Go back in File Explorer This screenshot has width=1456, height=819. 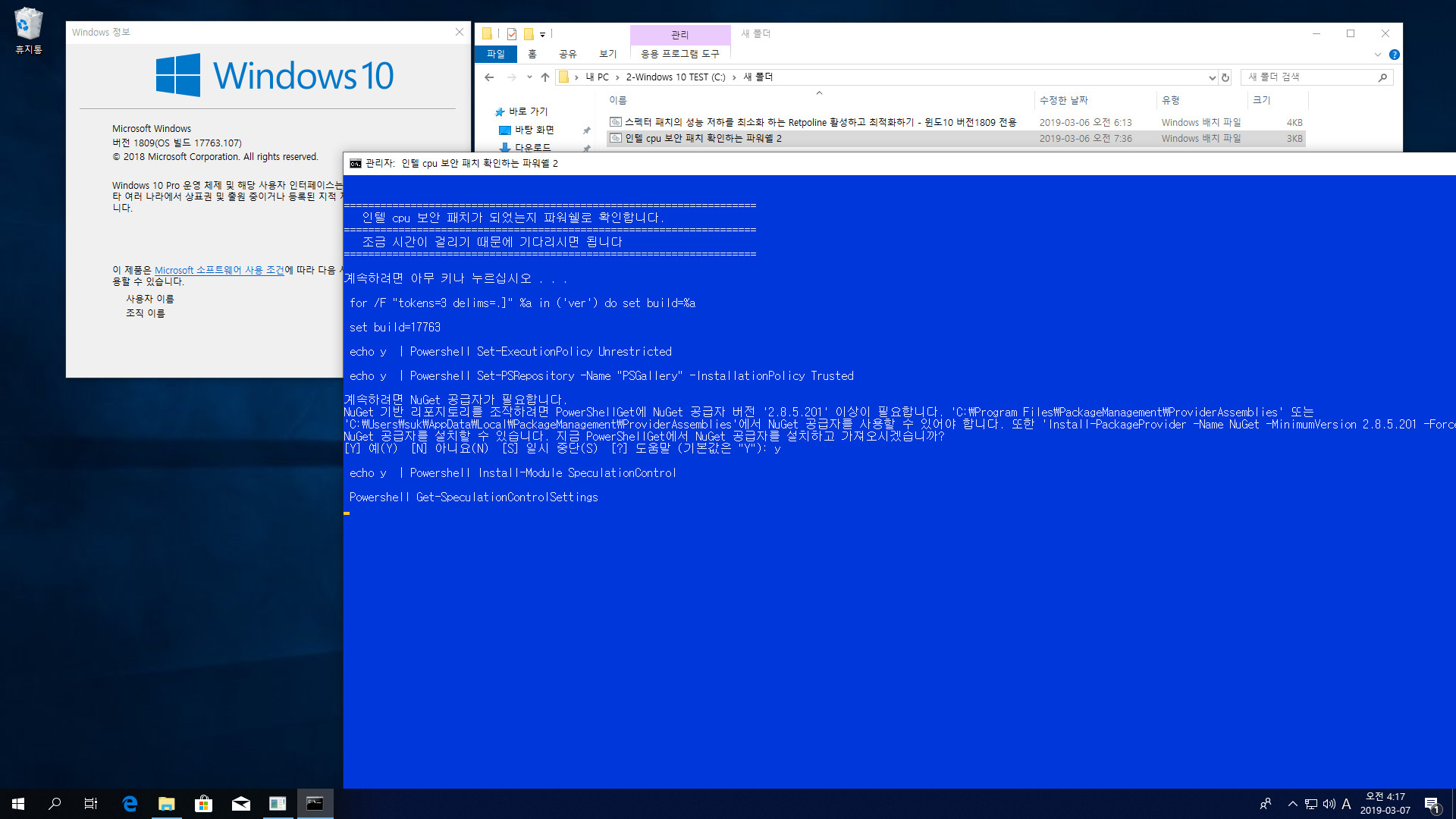coord(489,77)
